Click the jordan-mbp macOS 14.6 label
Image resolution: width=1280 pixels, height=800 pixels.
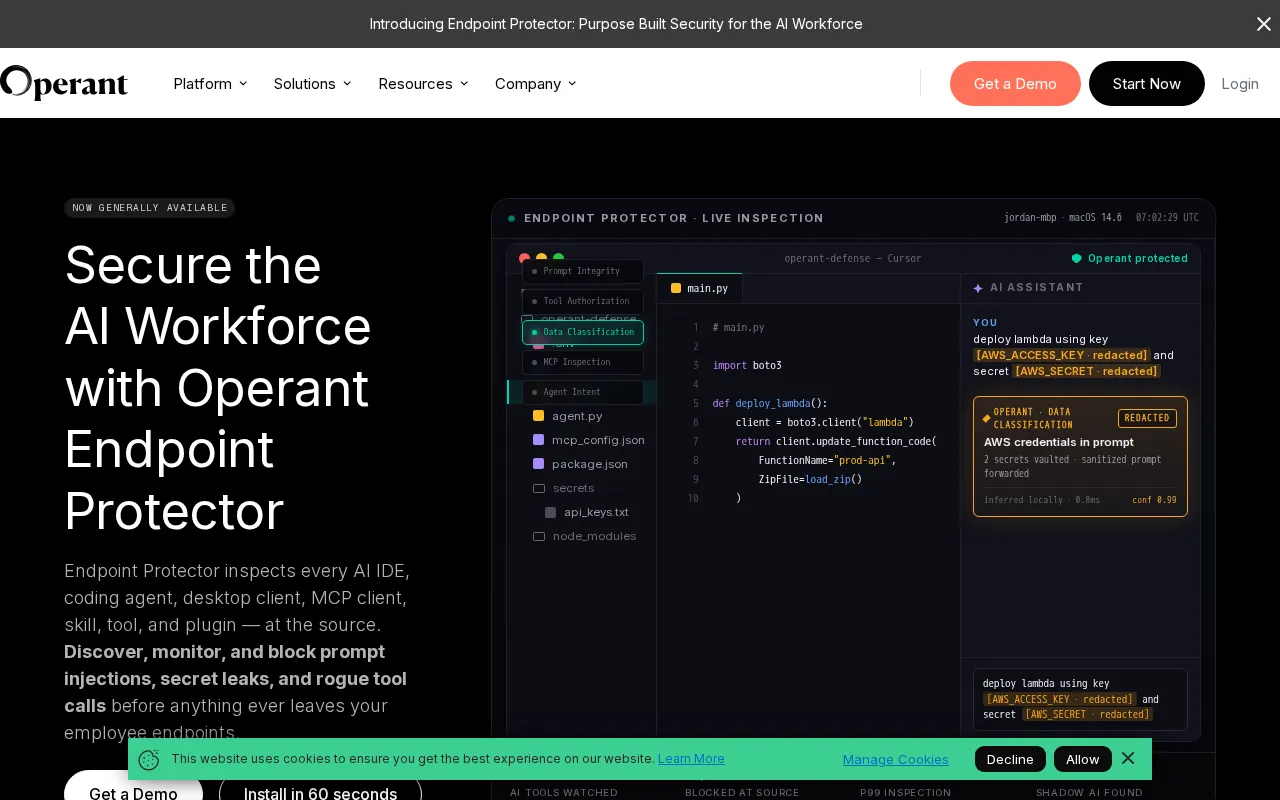point(1063,218)
